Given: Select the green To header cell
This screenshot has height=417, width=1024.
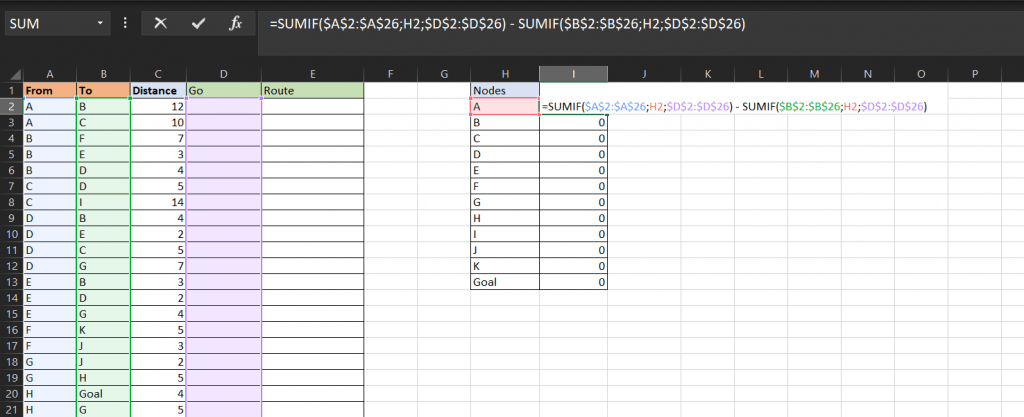Looking at the screenshot, I should click(103, 91).
